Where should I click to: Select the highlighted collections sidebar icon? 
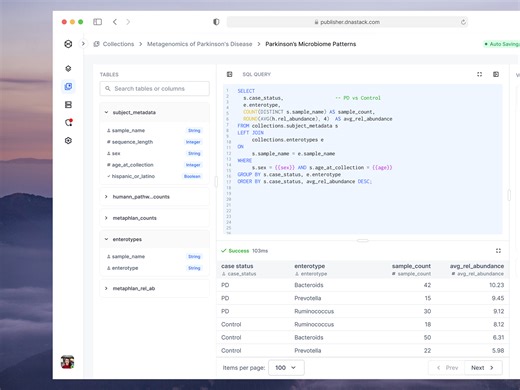(68, 87)
